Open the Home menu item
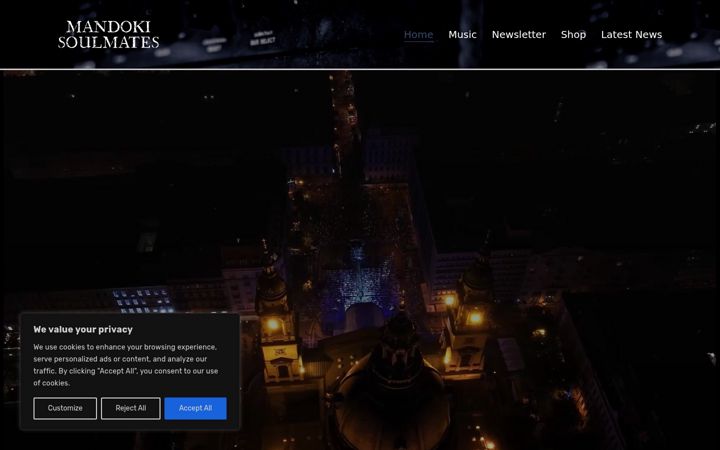The height and width of the screenshot is (450, 720). point(418,34)
